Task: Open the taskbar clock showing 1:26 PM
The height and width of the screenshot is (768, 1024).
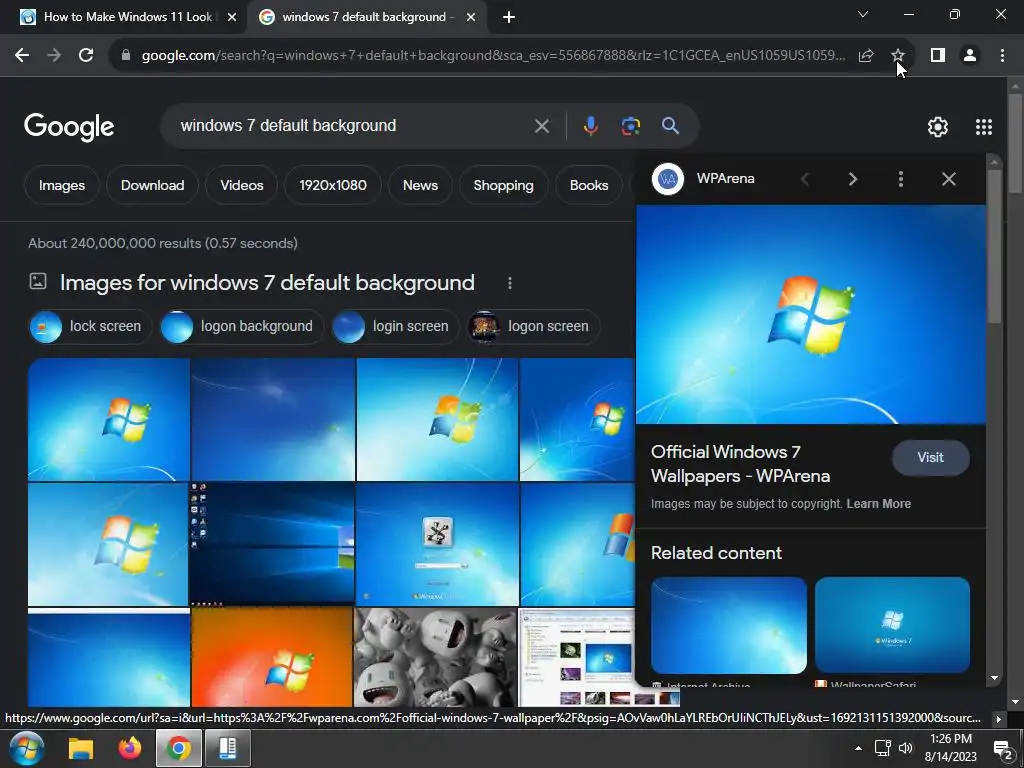Action: [950, 748]
